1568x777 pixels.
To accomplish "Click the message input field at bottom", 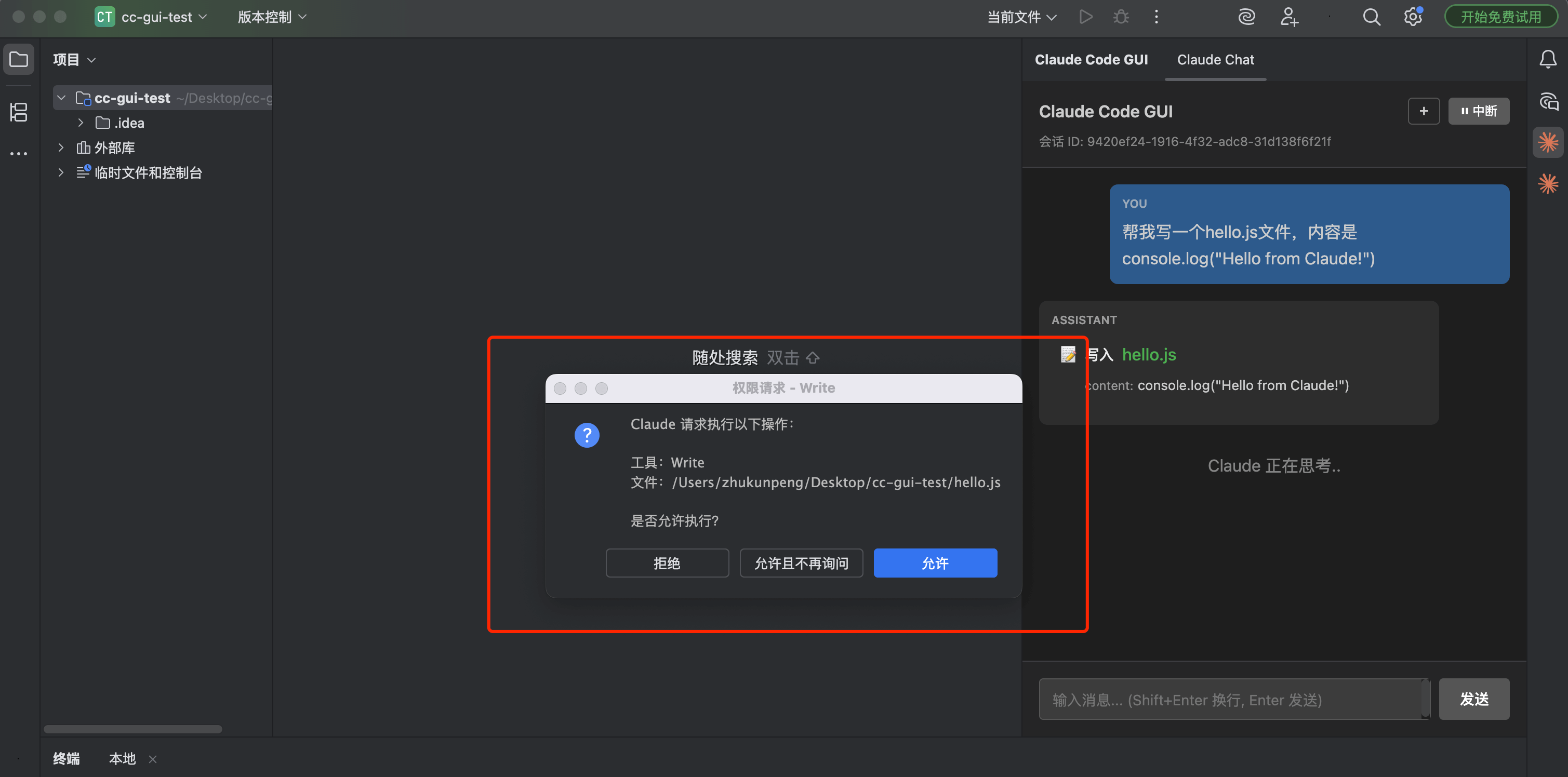I will (1233, 699).
